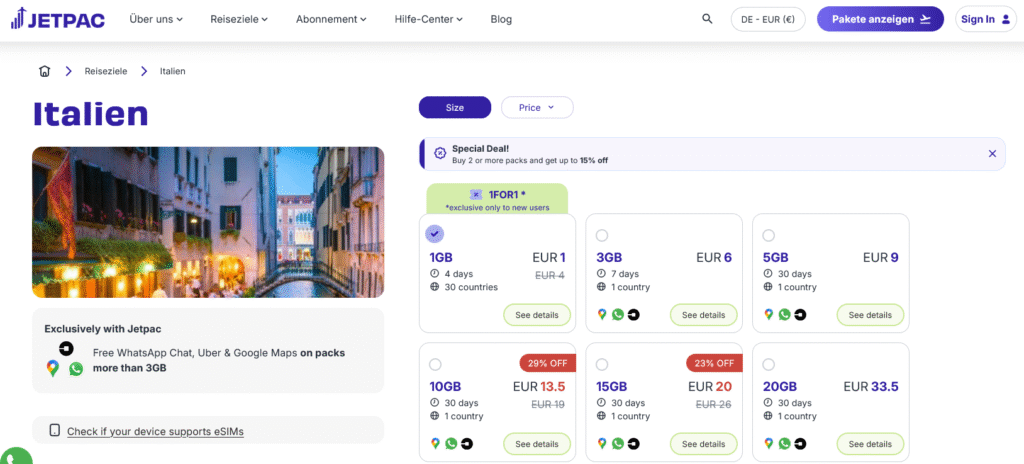Click the home breadcrumb icon
This screenshot has width=1024, height=464.
44,71
